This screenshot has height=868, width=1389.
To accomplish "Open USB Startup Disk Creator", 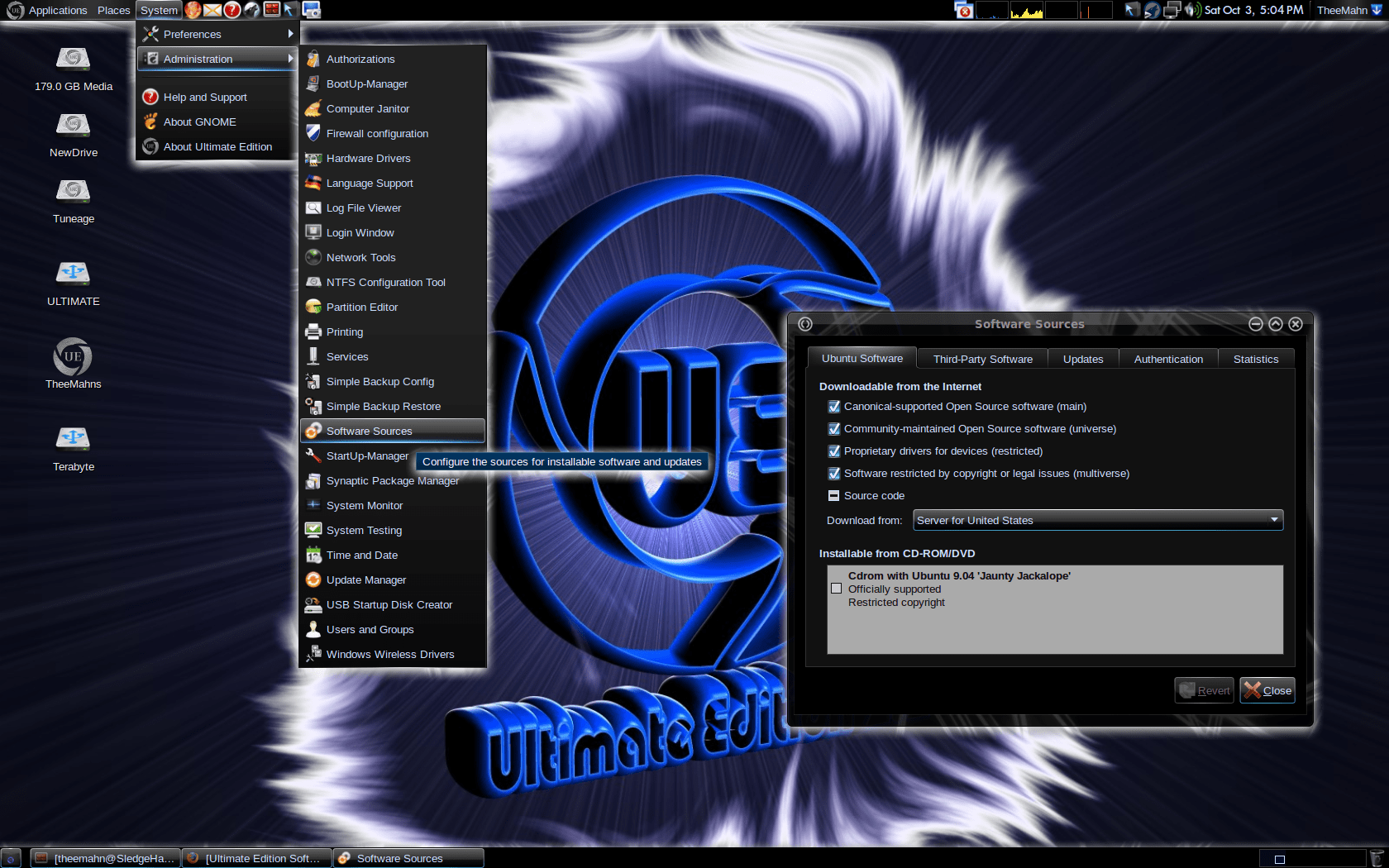I will click(x=393, y=604).
